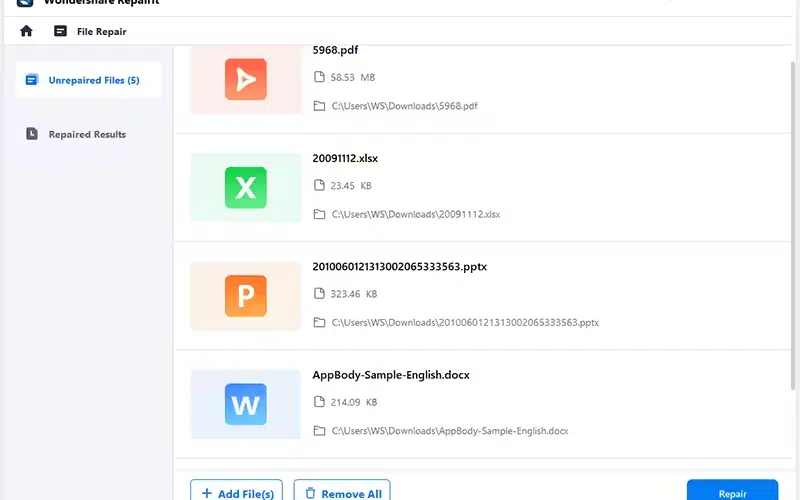Click the Repaired Results sidebar icon
This screenshot has width=800, height=500.
coord(32,134)
